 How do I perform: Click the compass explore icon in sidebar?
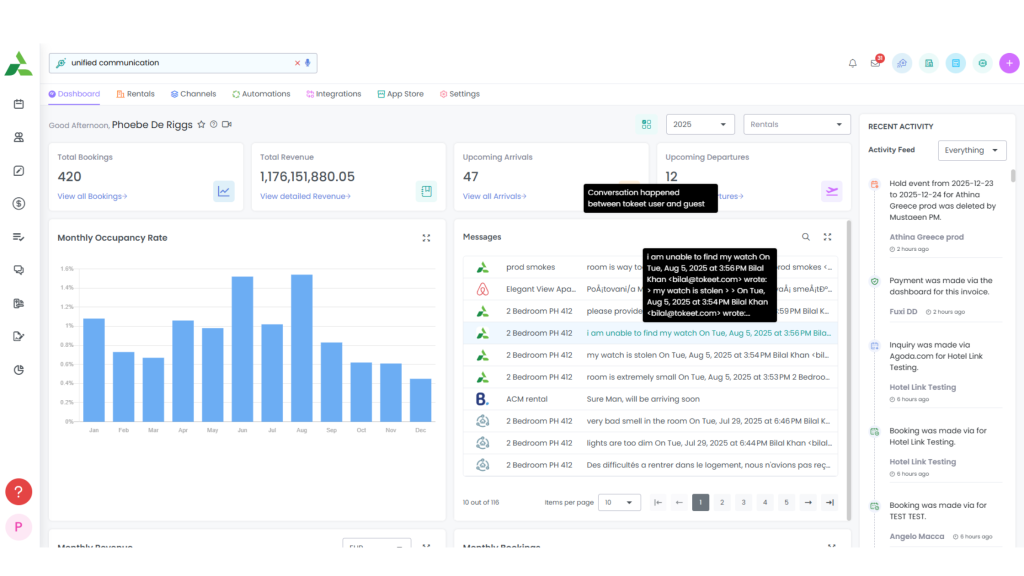pyautogui.click(x=18, y=170)
